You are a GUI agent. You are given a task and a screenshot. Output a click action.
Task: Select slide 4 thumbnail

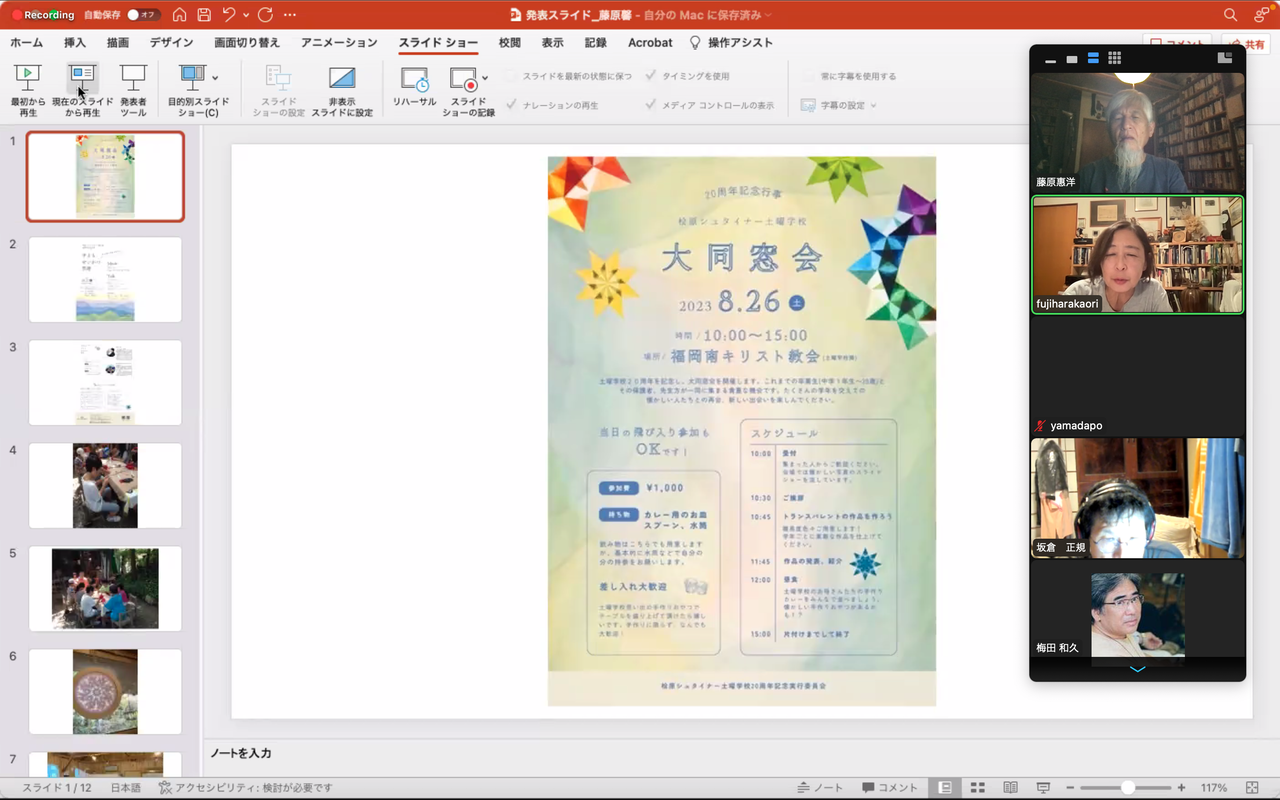tap(105, 485)
